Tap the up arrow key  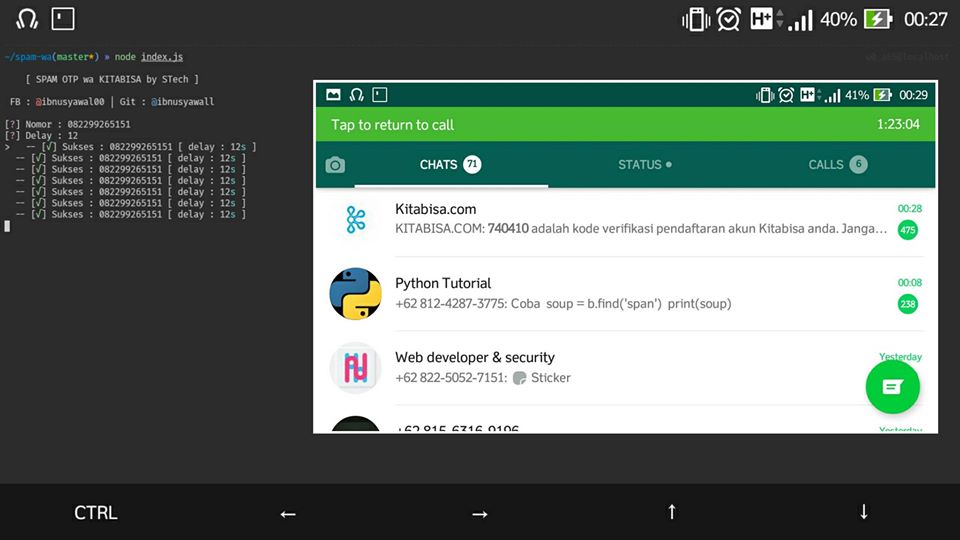(672, 512)
